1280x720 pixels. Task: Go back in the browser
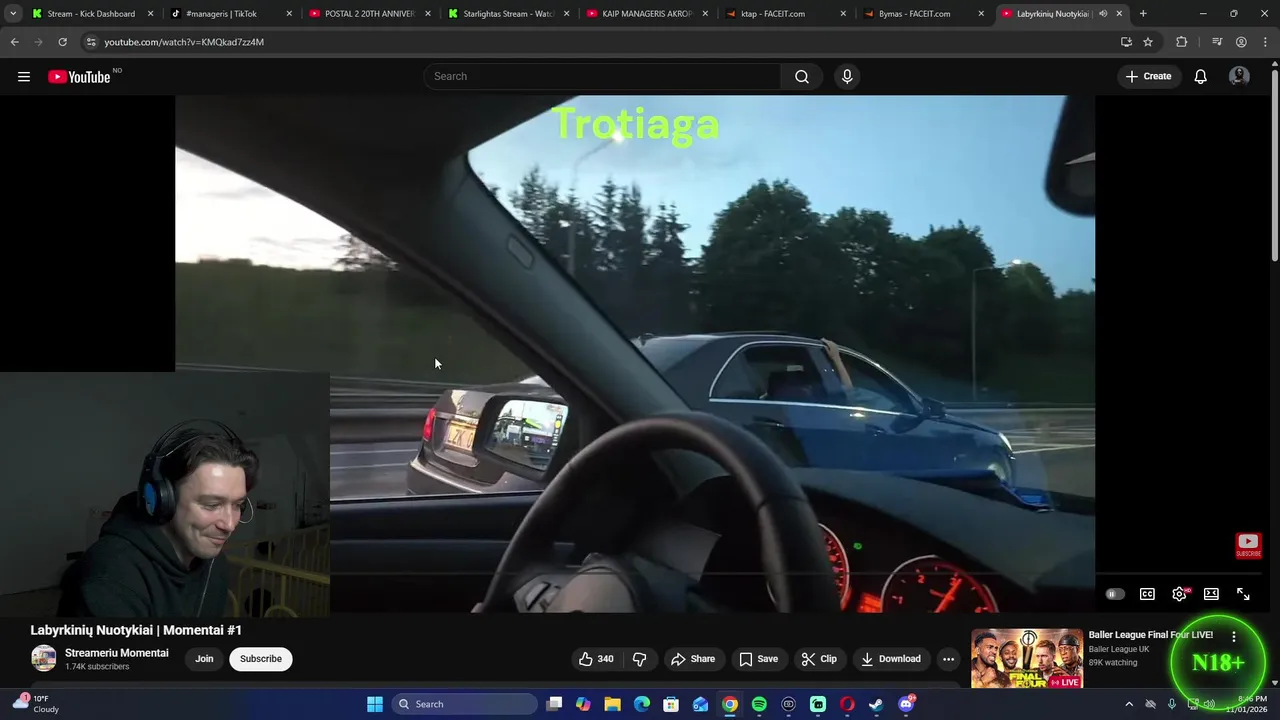pos(15,42)
